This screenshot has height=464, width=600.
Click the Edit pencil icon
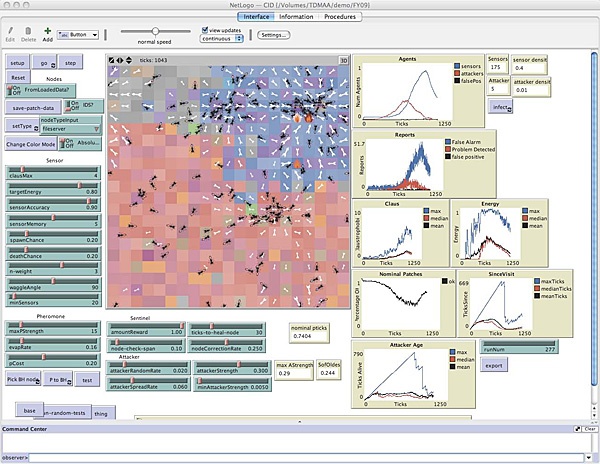(x=10, y=31)
